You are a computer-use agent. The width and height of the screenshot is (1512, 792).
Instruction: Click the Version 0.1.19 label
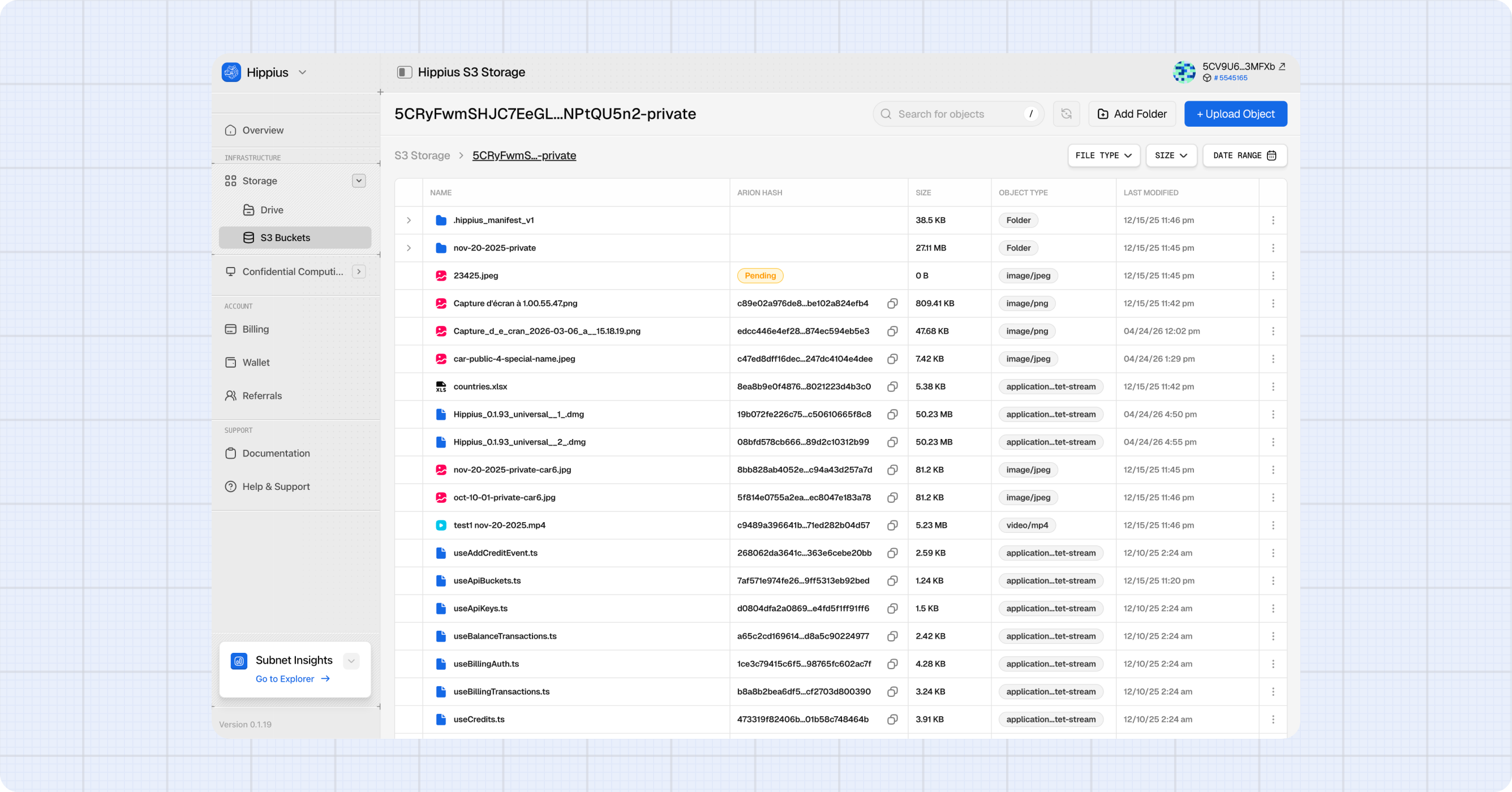[x=246, y=725]
